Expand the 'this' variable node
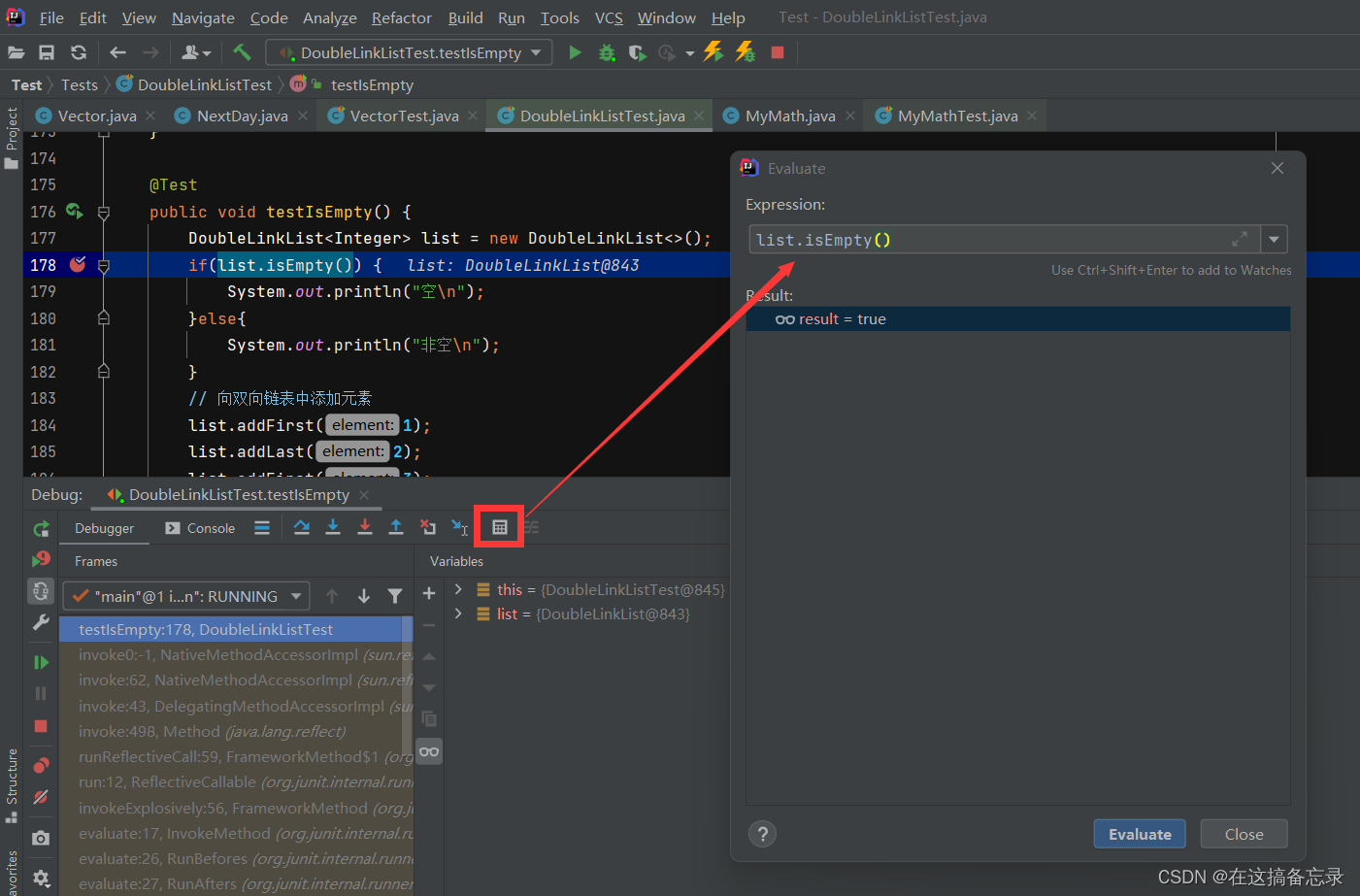This screenshot has width=1360, height=896. pos(458,589)
